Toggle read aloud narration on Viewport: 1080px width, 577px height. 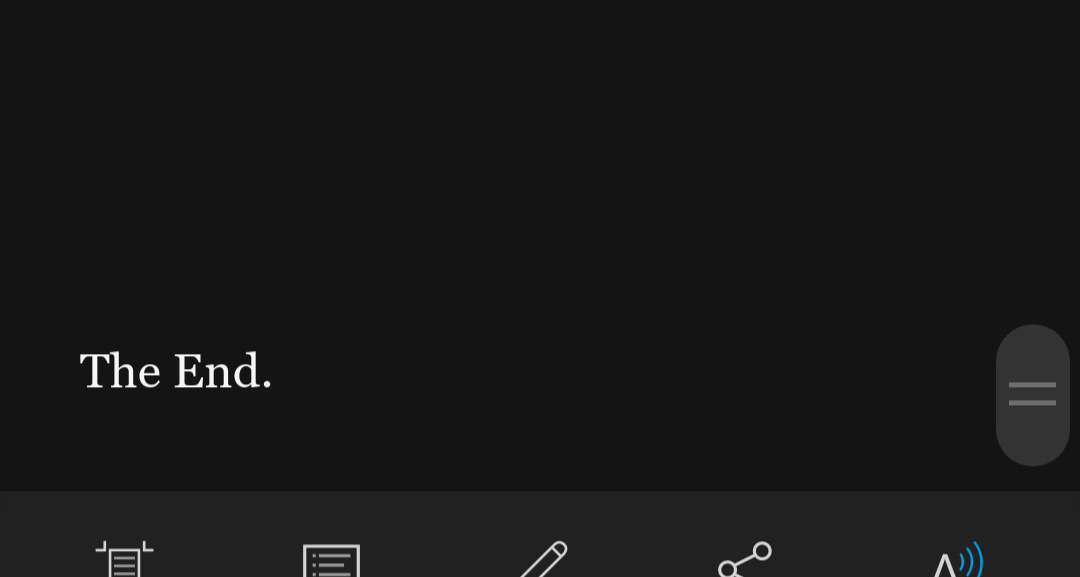pos(957,559)
